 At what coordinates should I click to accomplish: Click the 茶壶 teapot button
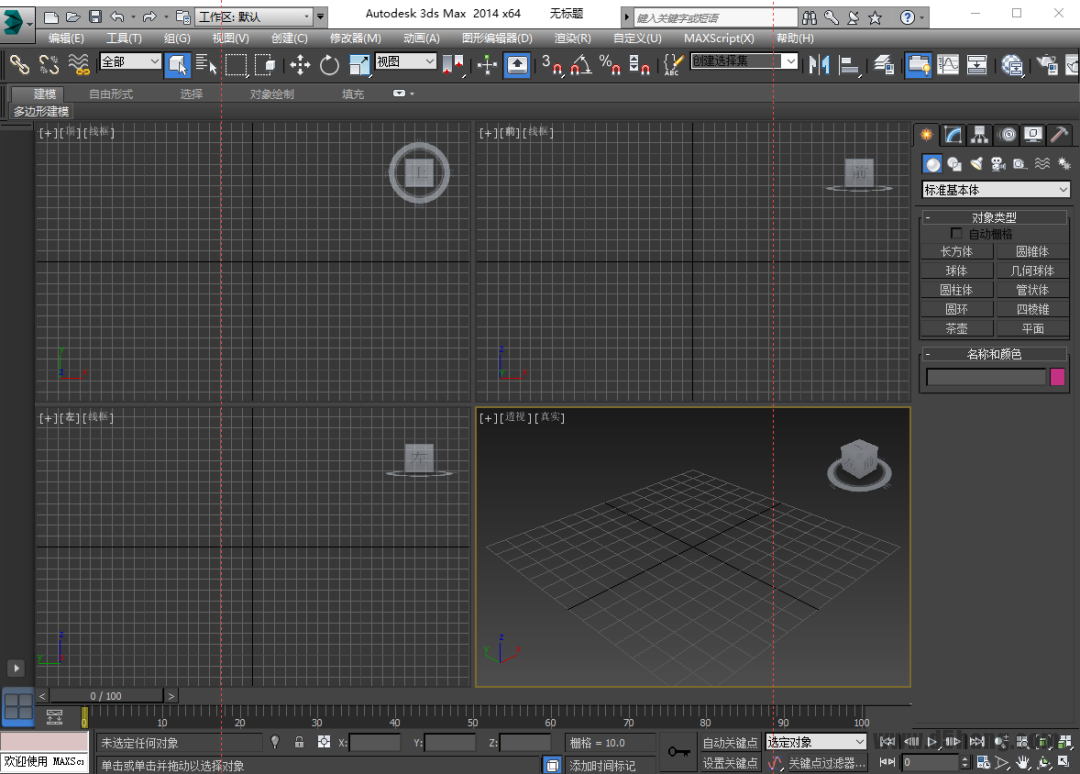[957, 328]
